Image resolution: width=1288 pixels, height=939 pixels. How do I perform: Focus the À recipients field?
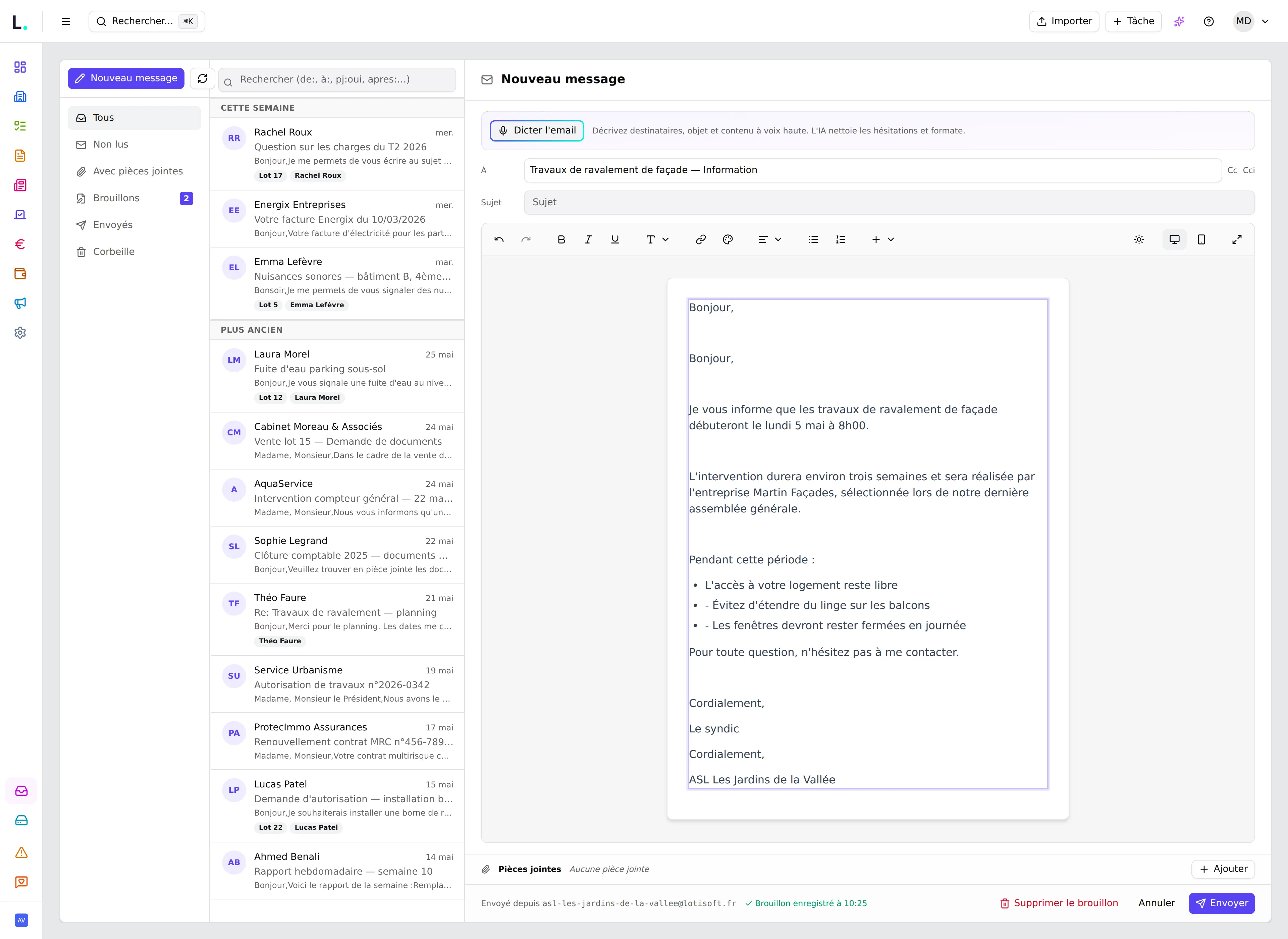tap(872, 170)
